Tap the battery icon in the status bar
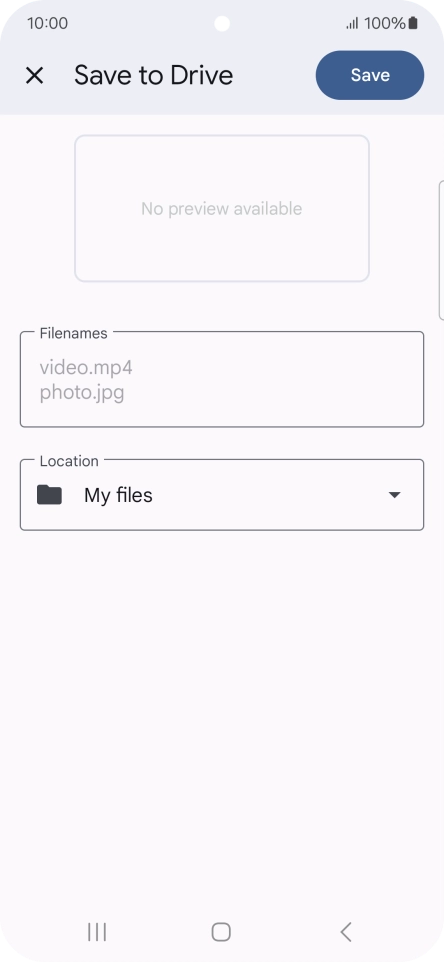 pos(413,23)
